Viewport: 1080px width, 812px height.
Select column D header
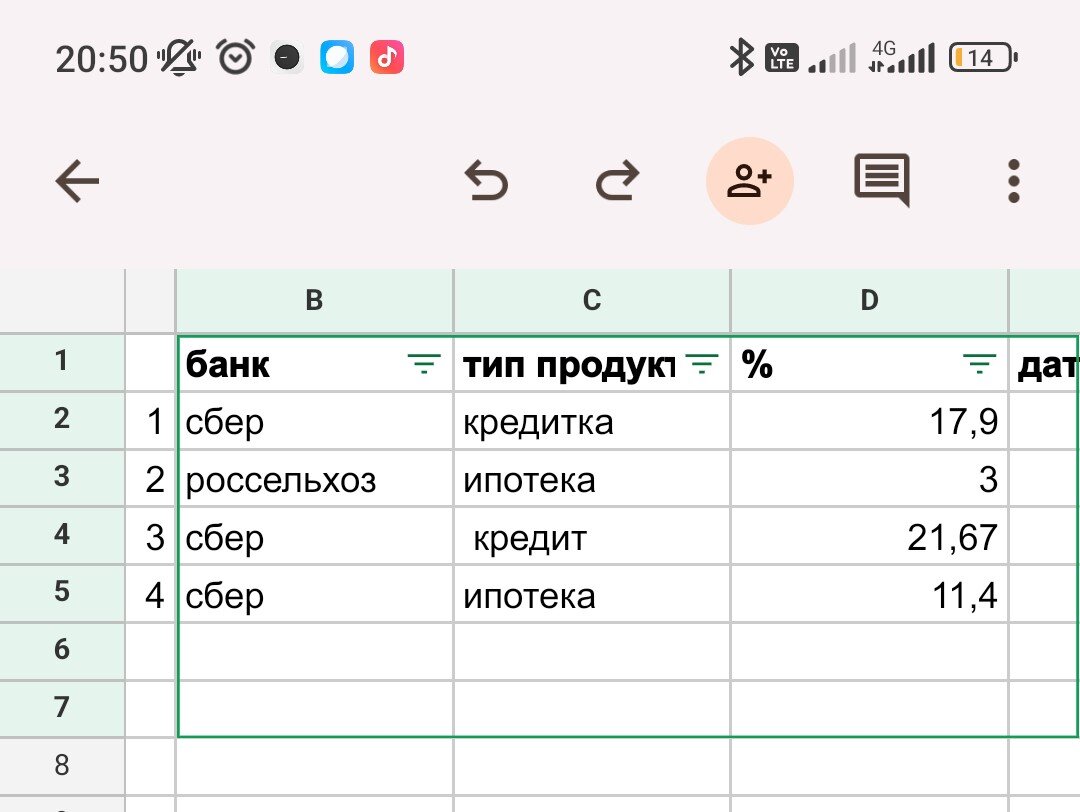[869, 301]
